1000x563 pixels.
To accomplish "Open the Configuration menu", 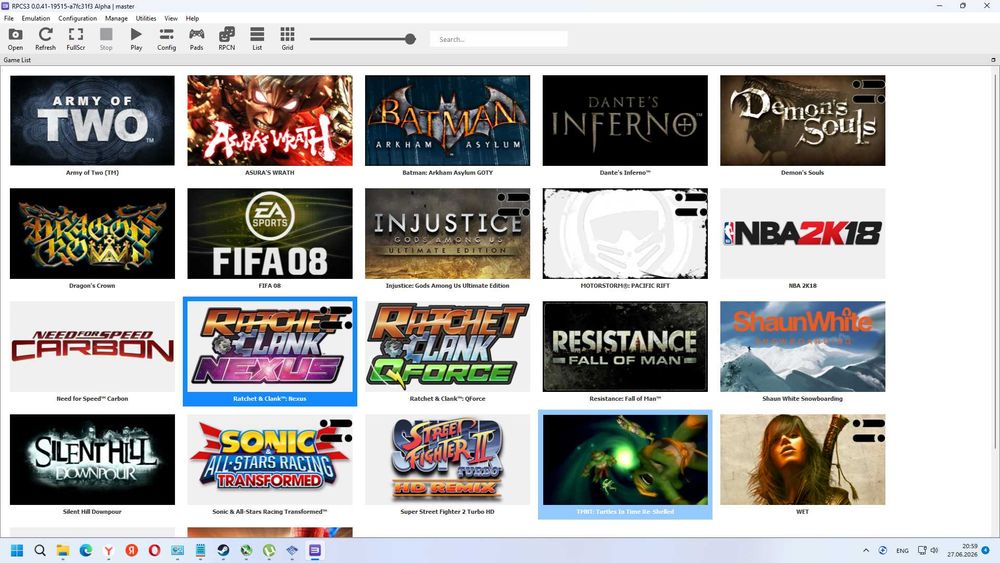I will pos(78,18).
